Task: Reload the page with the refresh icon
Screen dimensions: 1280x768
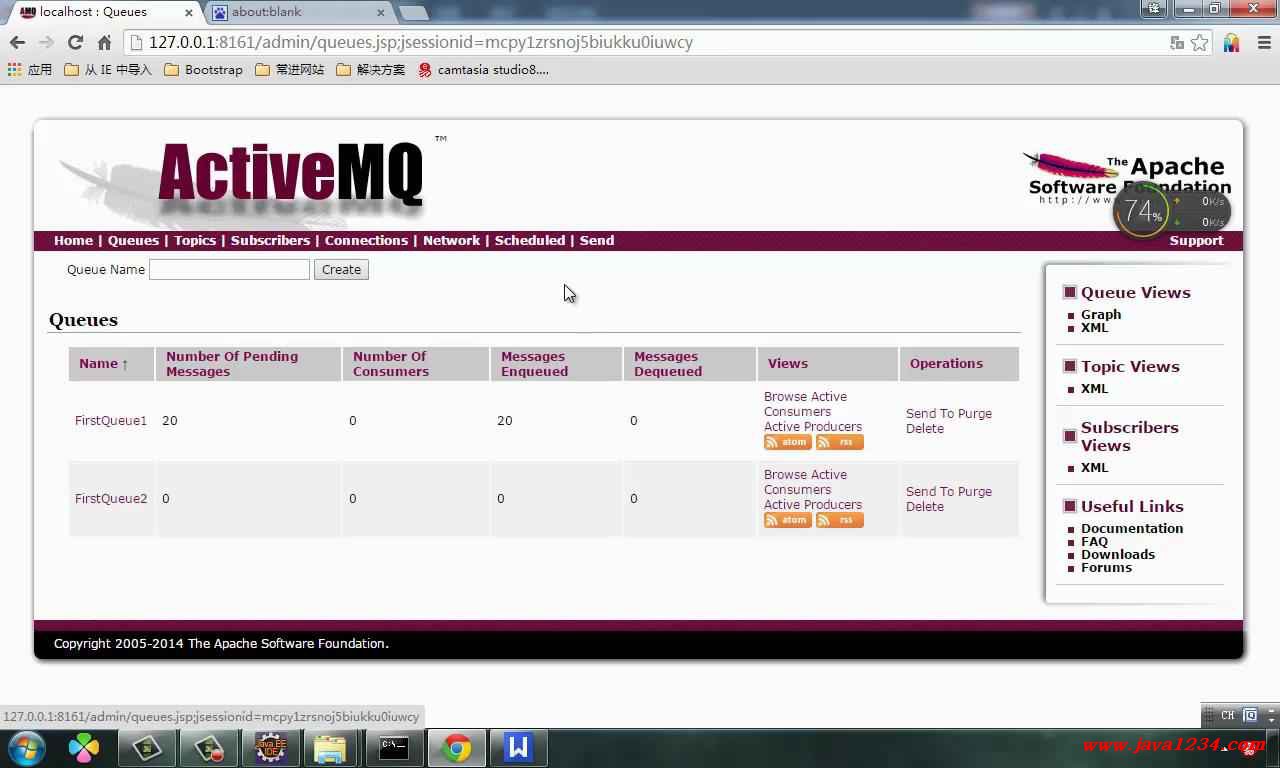Action: [x=75, y=42]
